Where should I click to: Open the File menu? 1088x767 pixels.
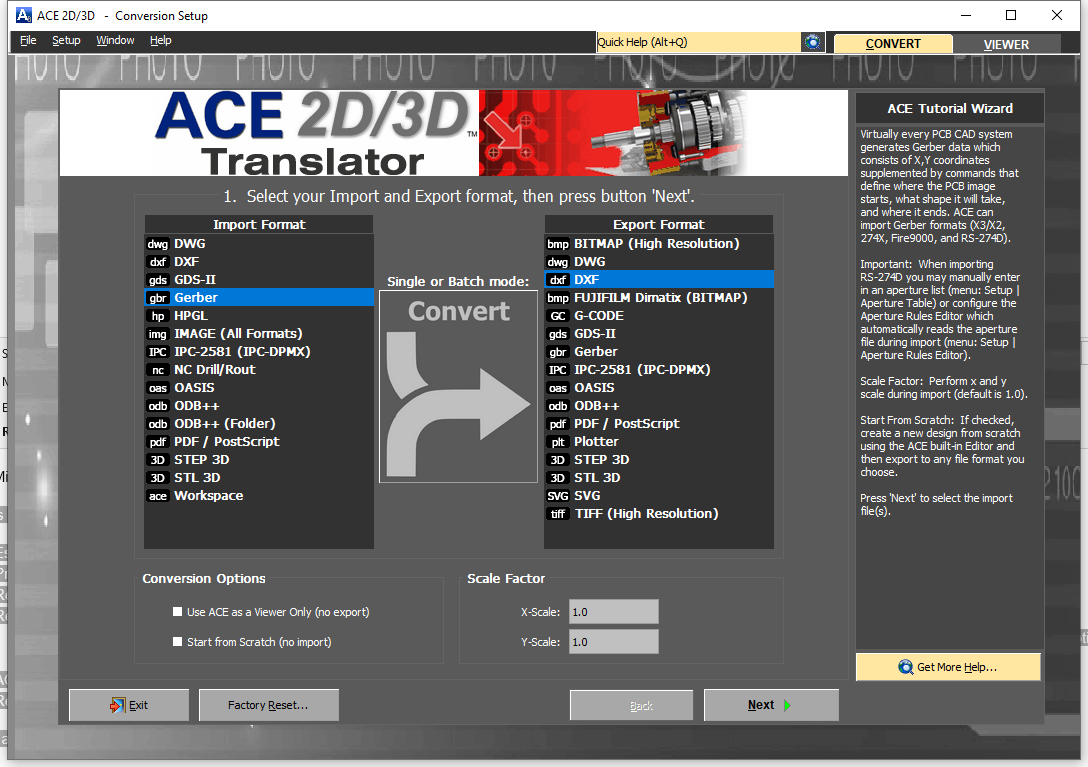tap(28, 40)
